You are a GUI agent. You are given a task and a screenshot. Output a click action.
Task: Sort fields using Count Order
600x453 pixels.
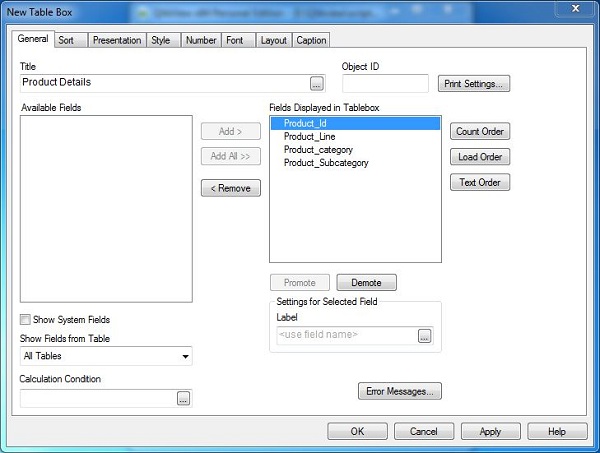click(x=480, y=131)
